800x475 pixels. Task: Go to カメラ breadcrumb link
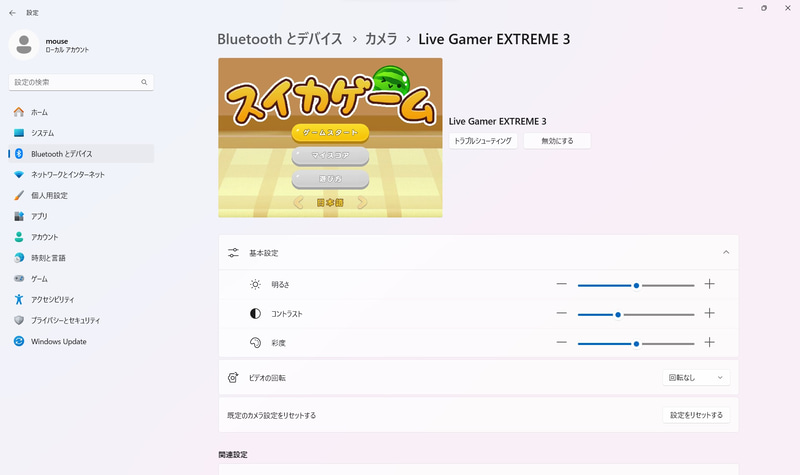(381, 39)
